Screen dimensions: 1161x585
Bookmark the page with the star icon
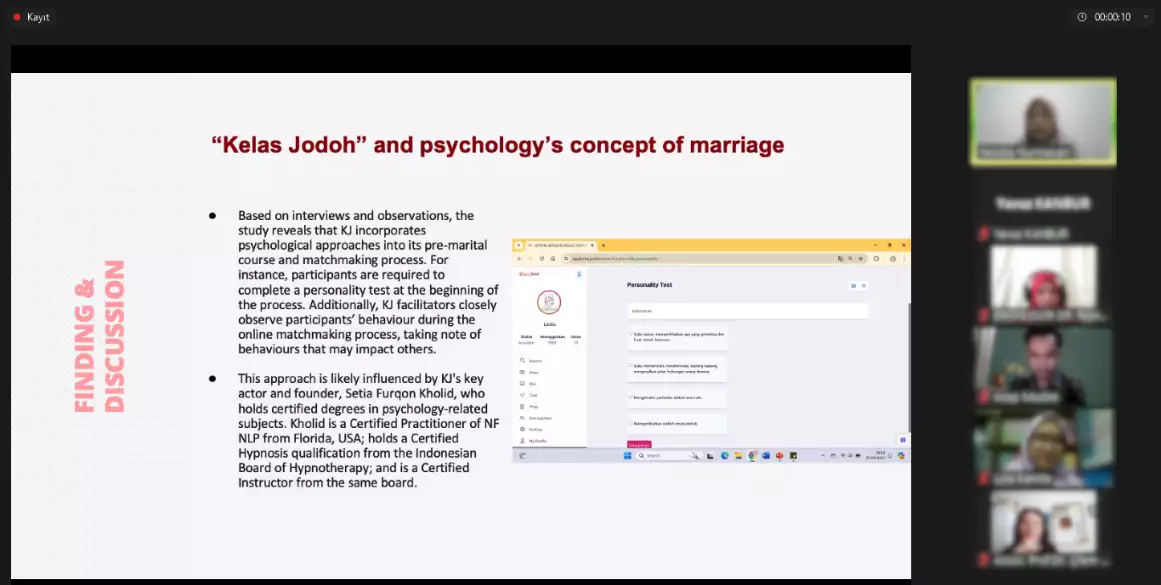tap(862, 258)
